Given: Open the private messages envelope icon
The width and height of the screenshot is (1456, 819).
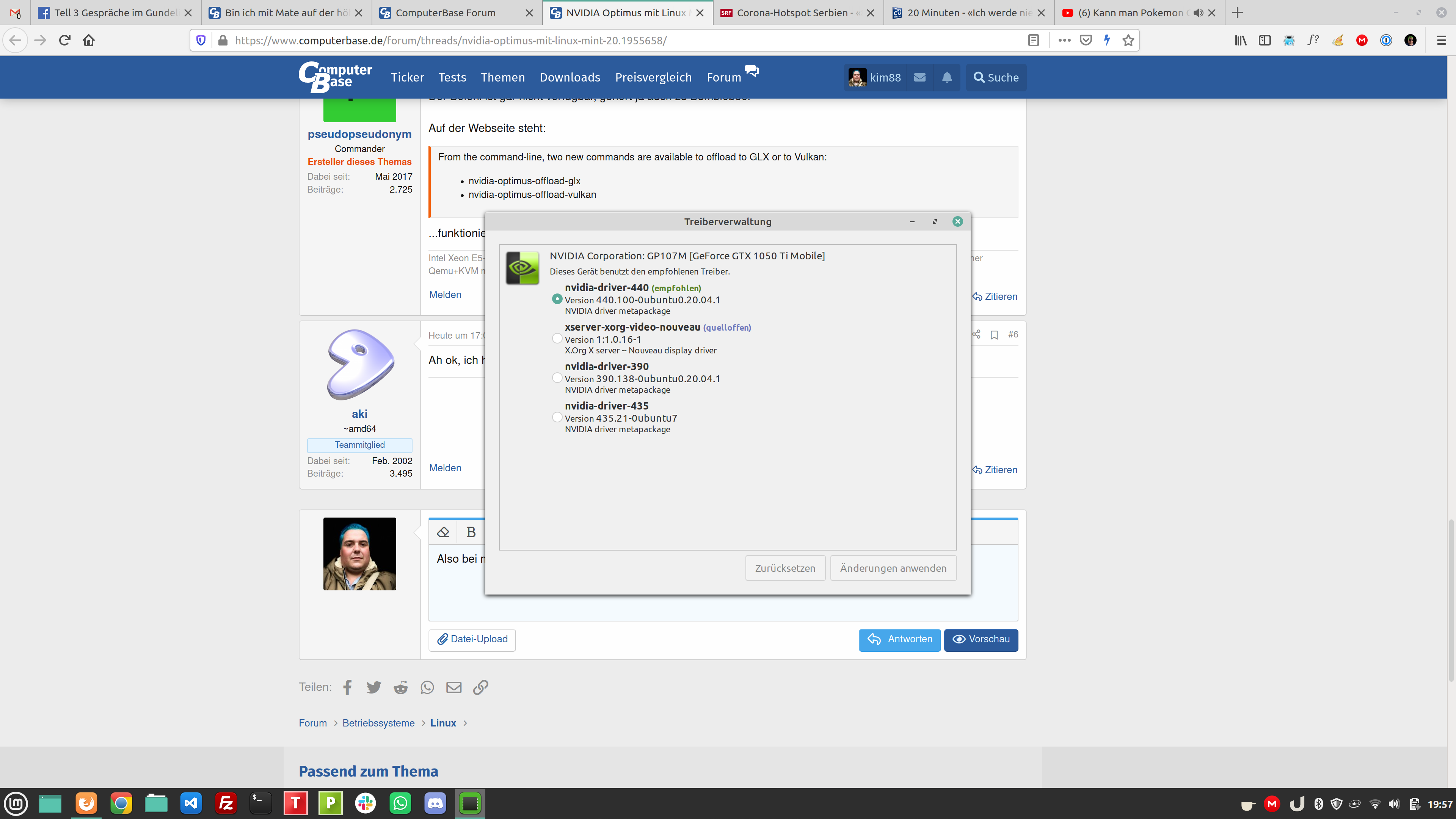Looking at the screenshot, I should coord(919,77).
